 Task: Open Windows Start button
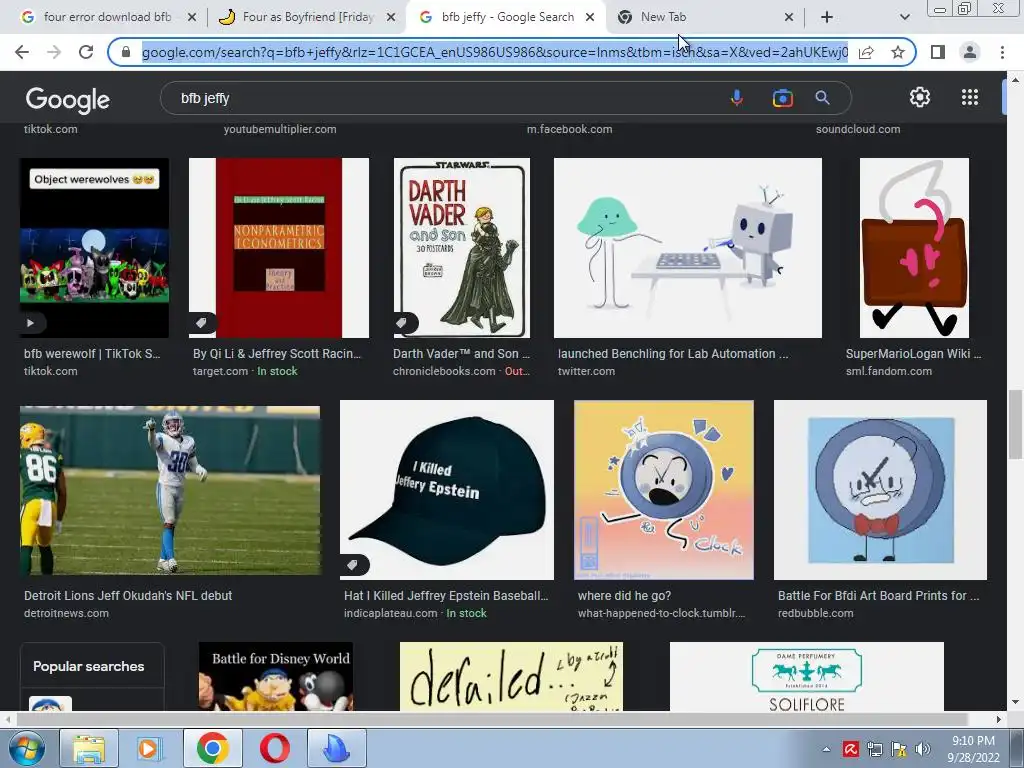[x=26, y=748]
